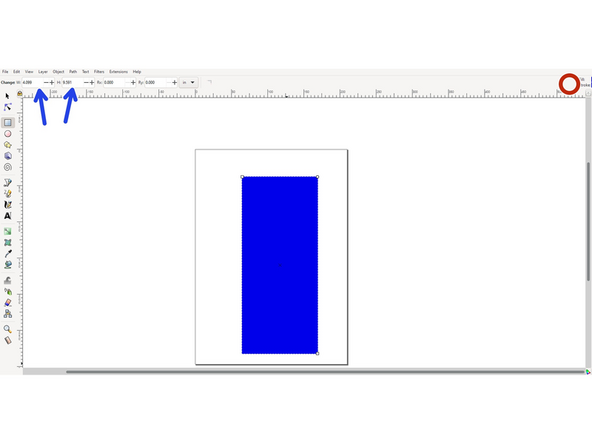
Task: Click the vertical canvas scrollbar
Action: (x=588, y=222)
